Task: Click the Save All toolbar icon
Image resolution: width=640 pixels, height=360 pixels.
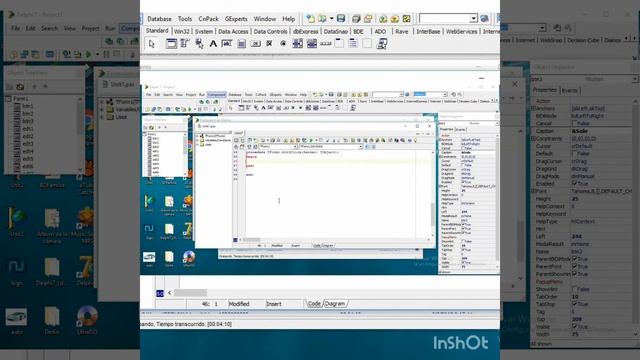Action: (356, 19)
